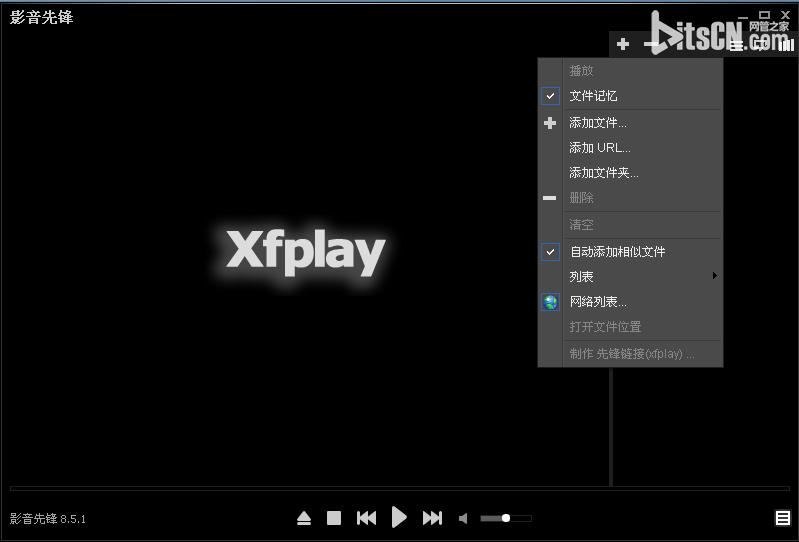Skip to the next track
Screen dimensions: 799x542
433,518
